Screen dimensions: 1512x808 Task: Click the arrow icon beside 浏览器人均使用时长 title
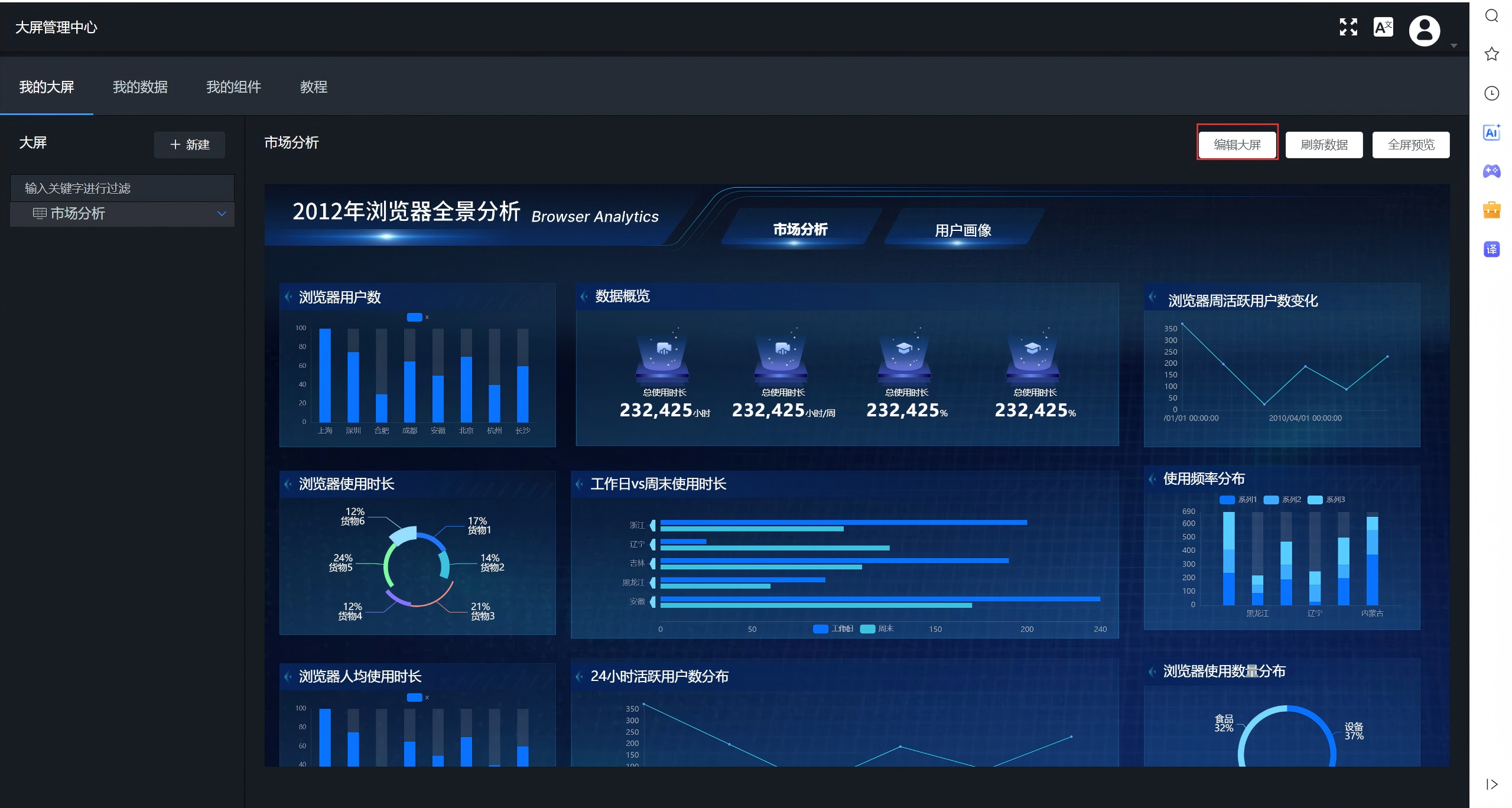tap(288, 677)
